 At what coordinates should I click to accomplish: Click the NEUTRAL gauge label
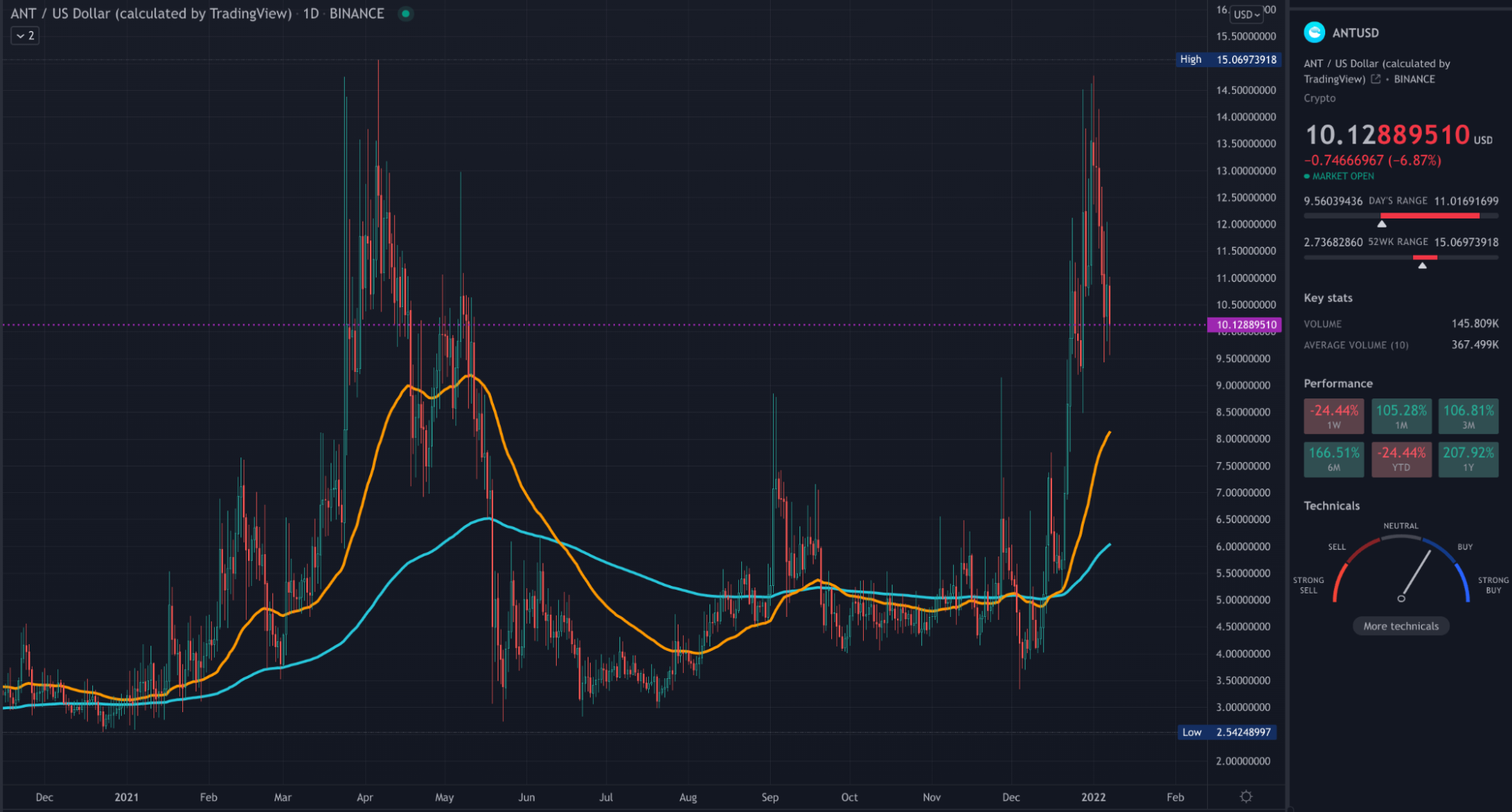pos(1401,525)
